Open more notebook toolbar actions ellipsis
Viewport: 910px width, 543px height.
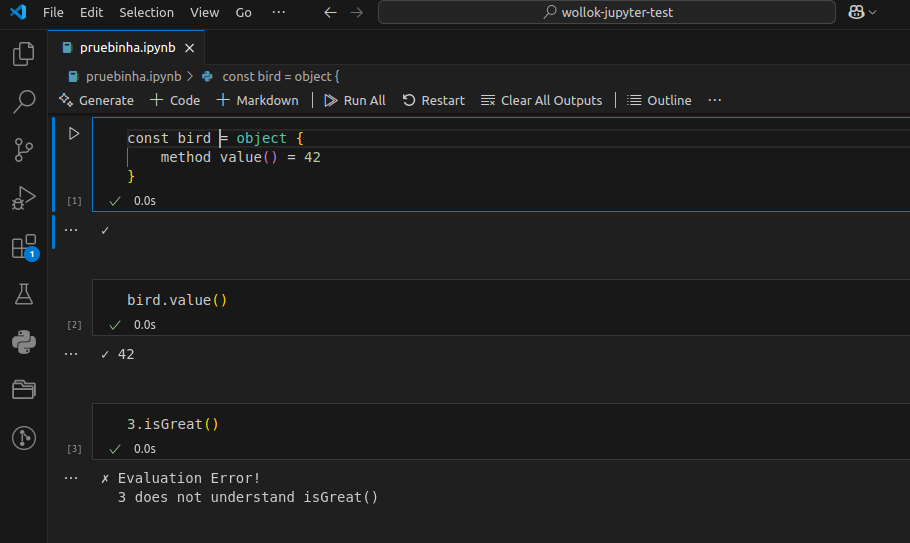714,100
